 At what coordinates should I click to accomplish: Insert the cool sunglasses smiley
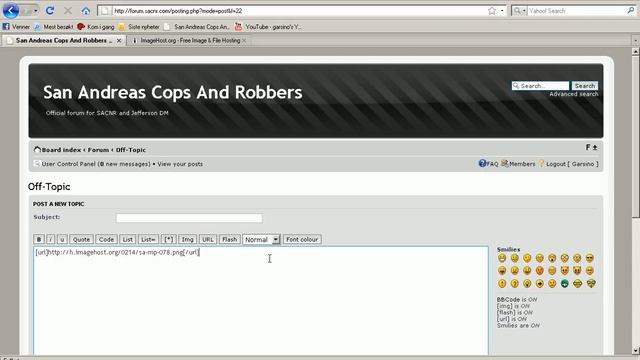(x=590, y=258)
